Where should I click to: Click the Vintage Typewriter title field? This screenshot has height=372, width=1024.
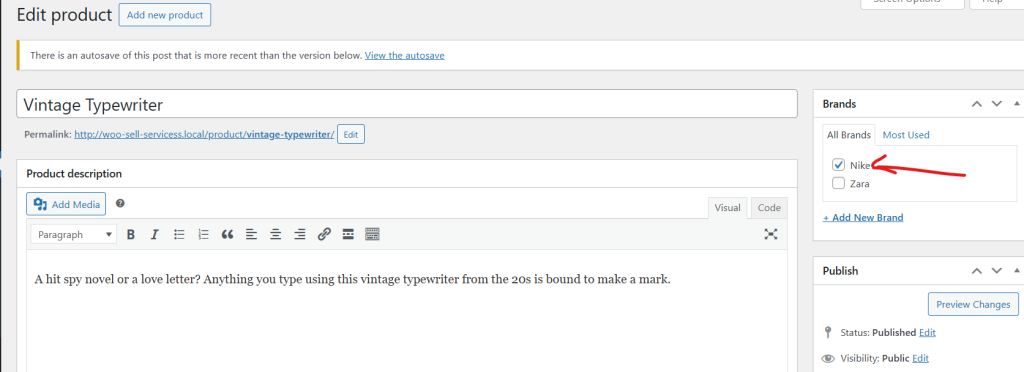[407, 104]
